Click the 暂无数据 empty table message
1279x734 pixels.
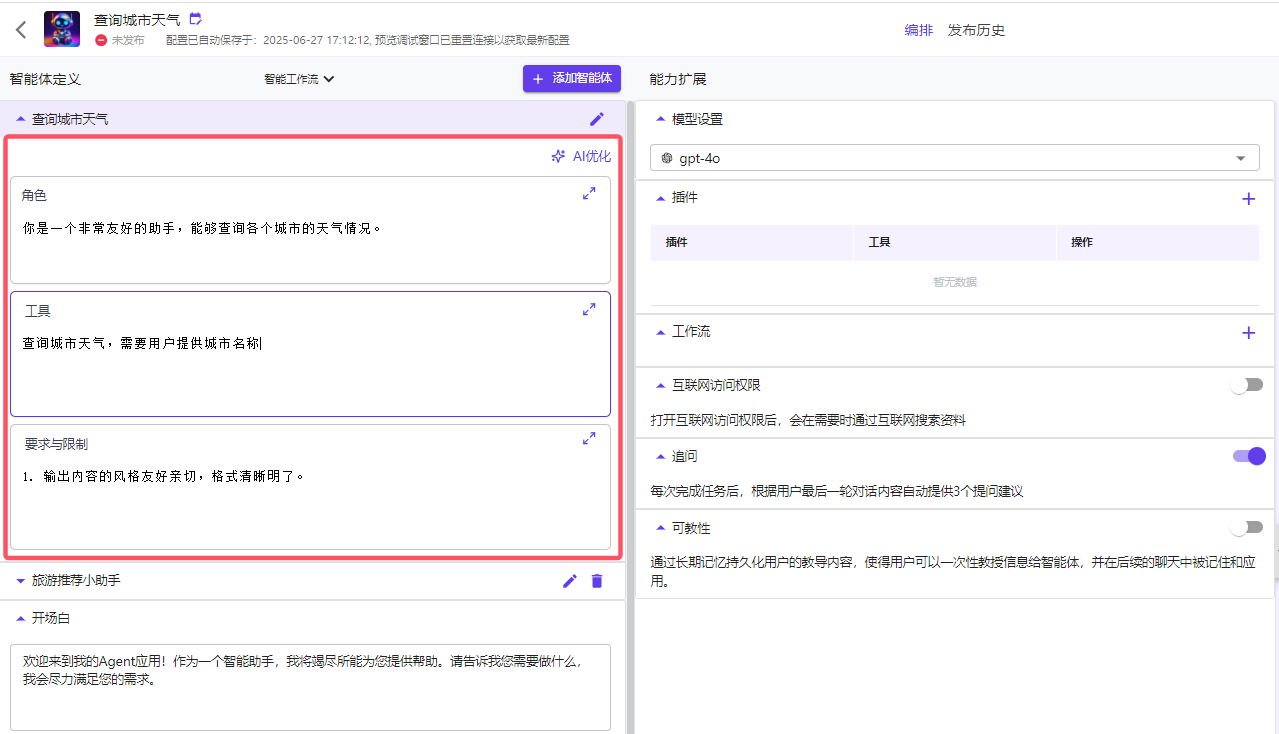(955, 282)
